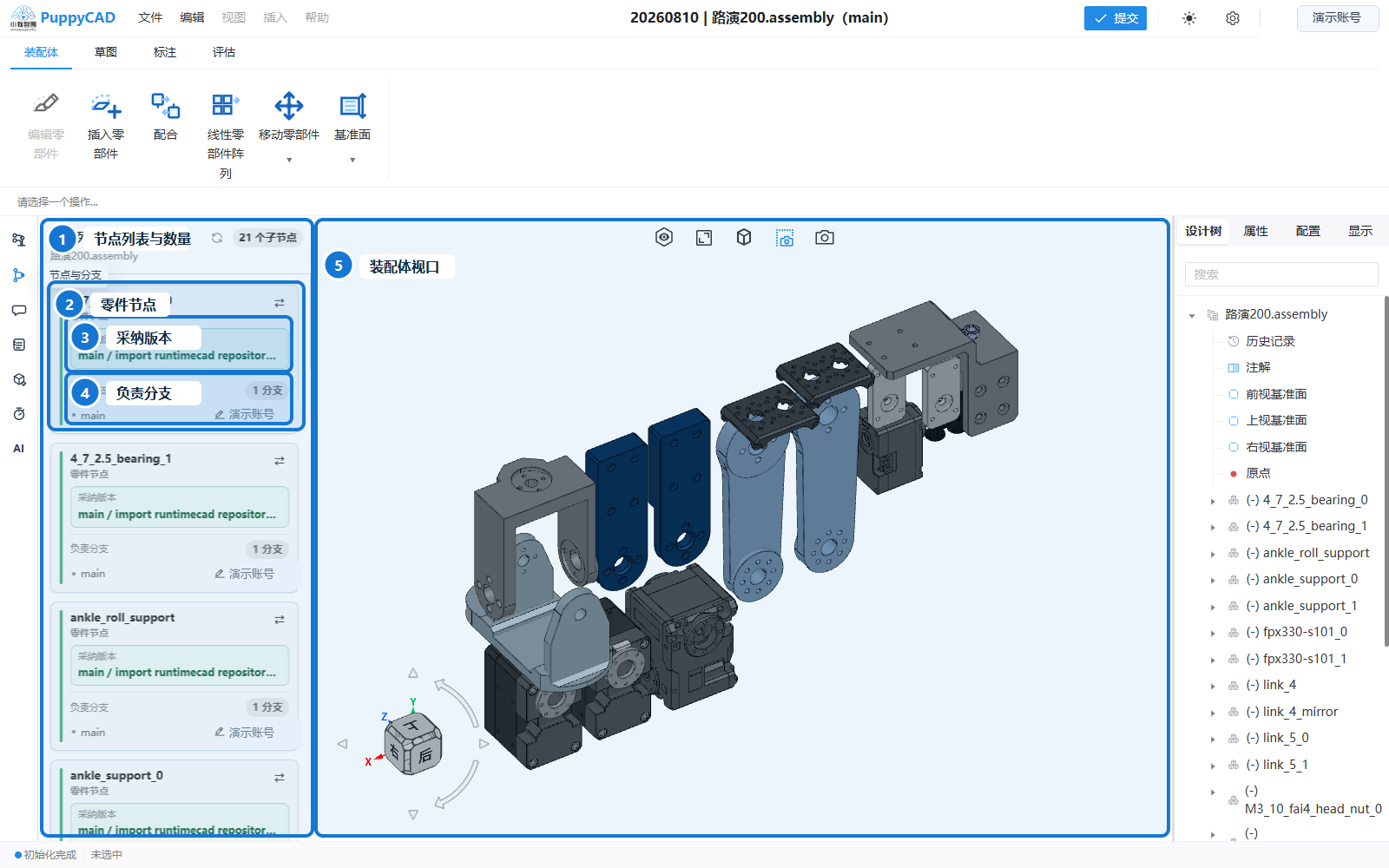Open the stopwatch icon in left sidebar
Viewport: 1389px width, 868px height.
[19, 414]
